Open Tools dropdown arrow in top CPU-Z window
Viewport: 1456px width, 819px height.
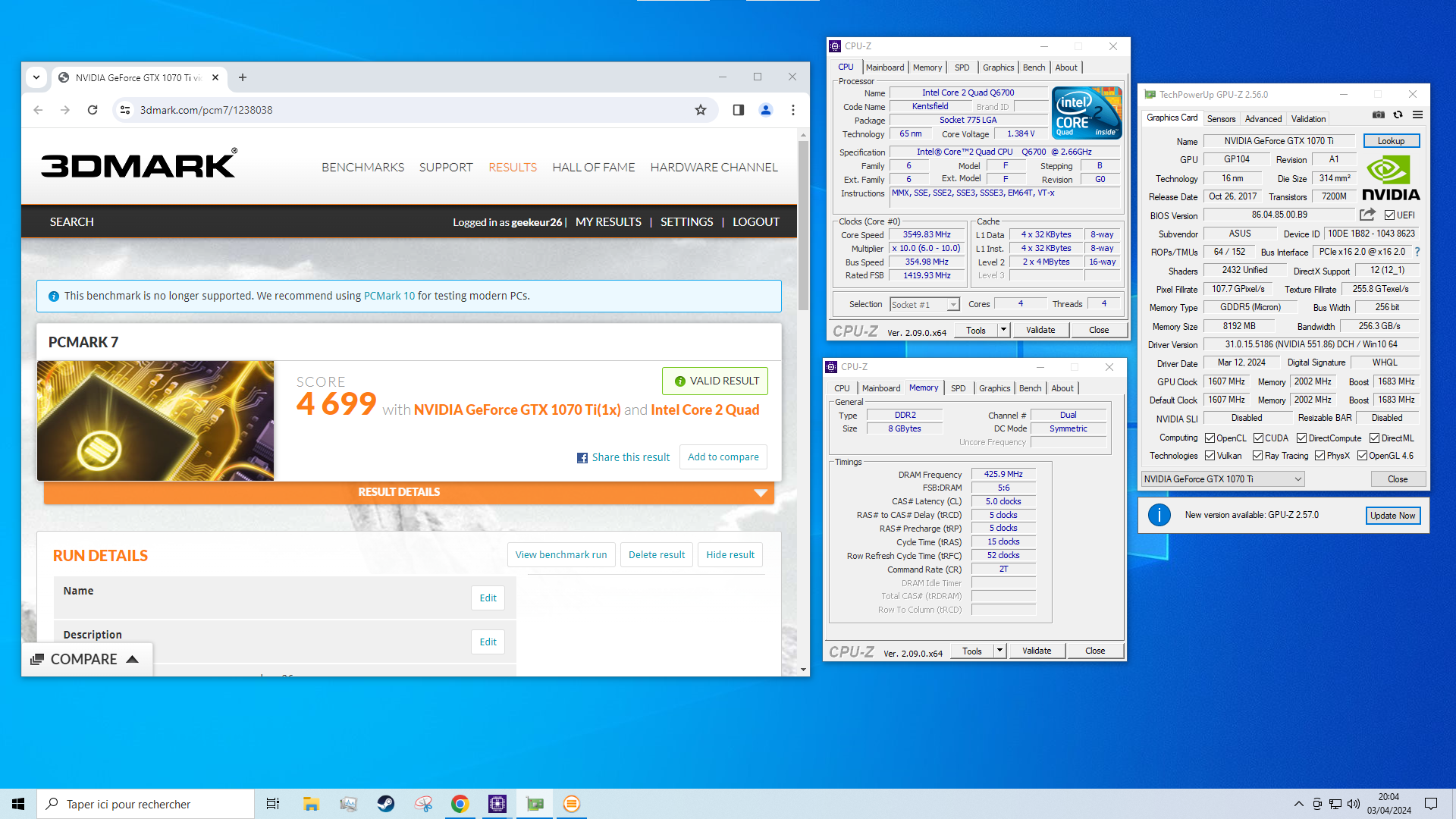click(1003, 330)
